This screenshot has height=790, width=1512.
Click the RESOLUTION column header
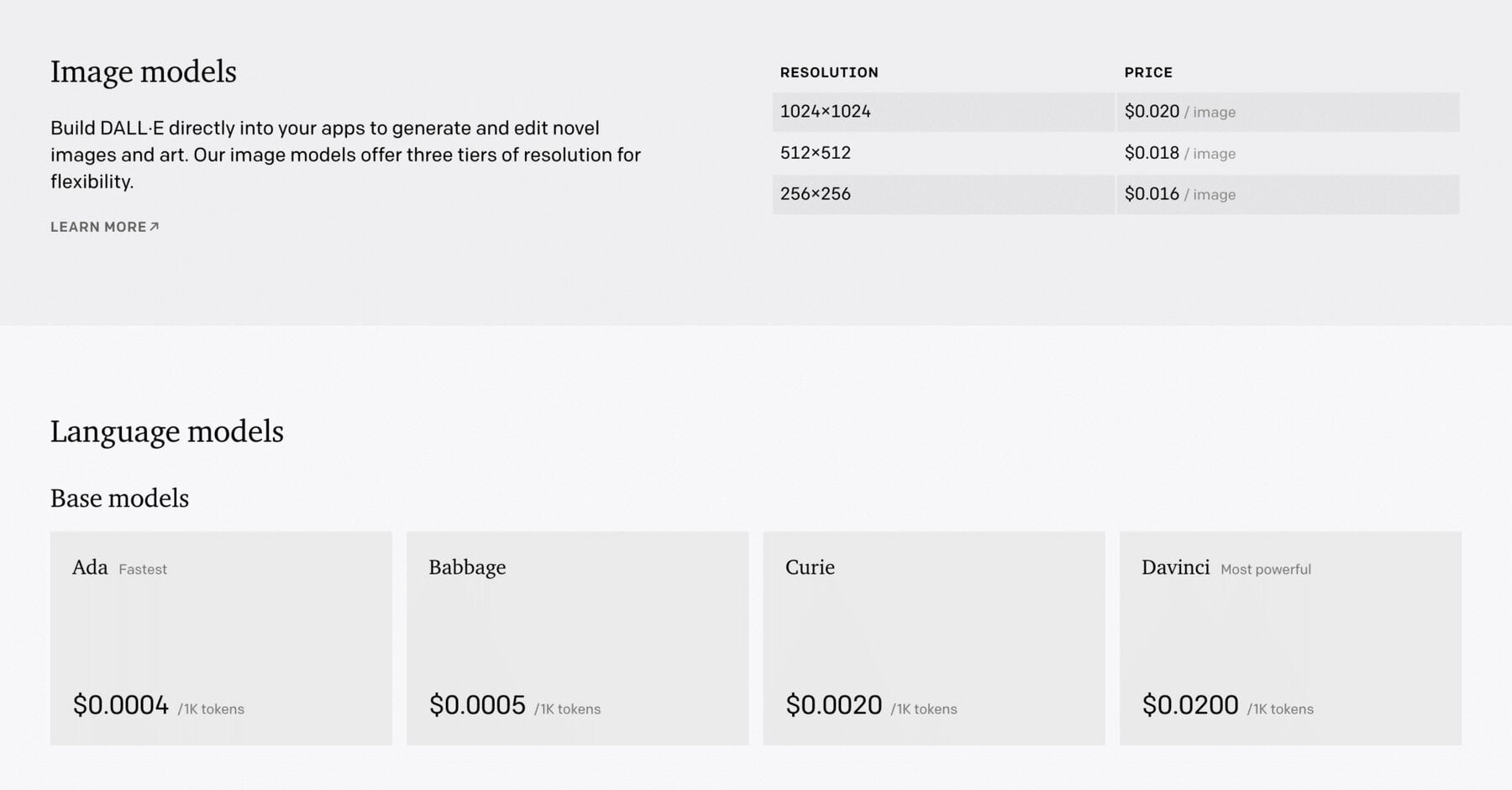[x=829, y=72]
